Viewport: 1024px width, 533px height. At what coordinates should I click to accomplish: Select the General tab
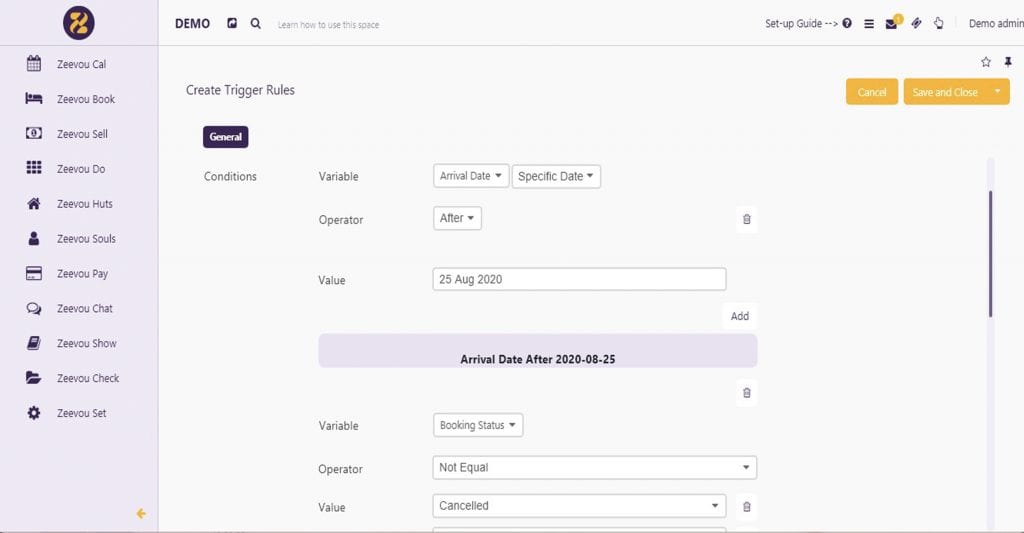pyautogui.click(x=225, y=137)
